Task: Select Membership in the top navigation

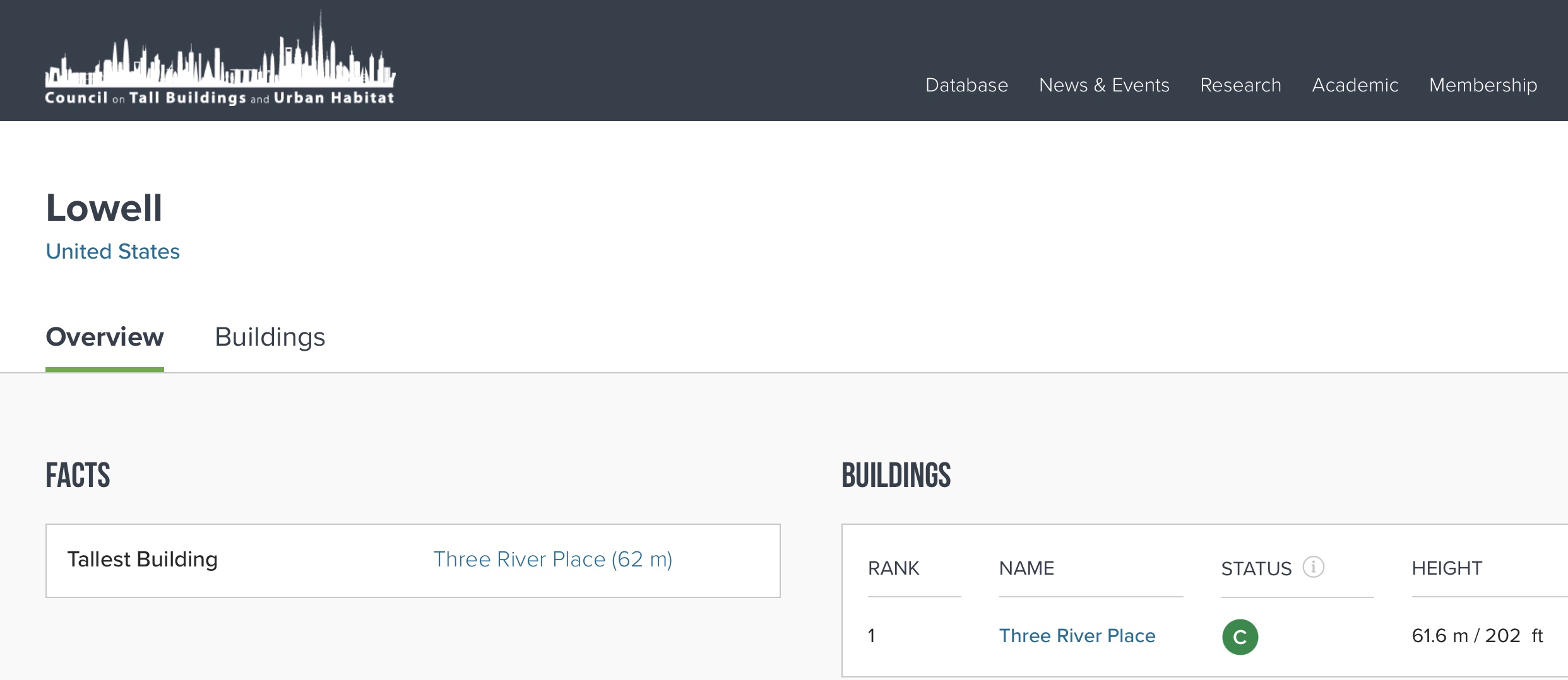Action: 1483,85
